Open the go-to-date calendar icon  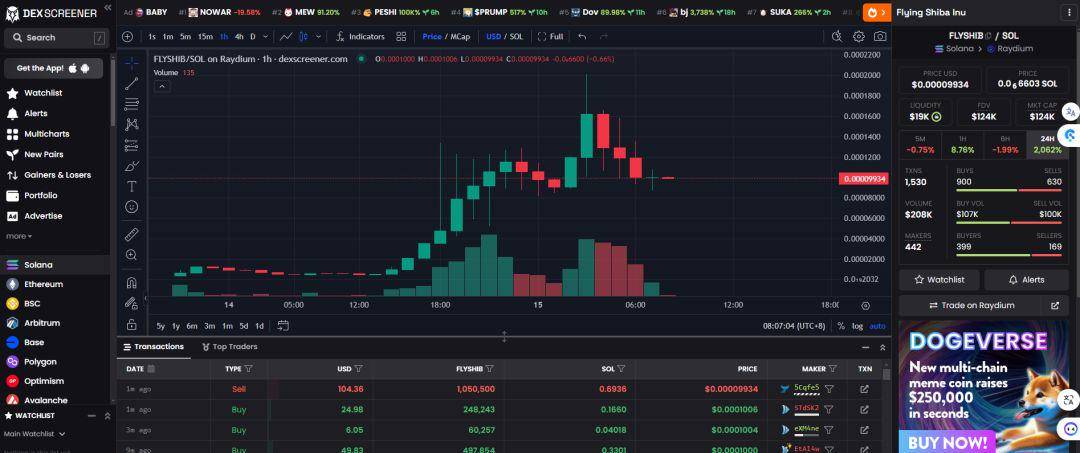click(x=283, y=326)
